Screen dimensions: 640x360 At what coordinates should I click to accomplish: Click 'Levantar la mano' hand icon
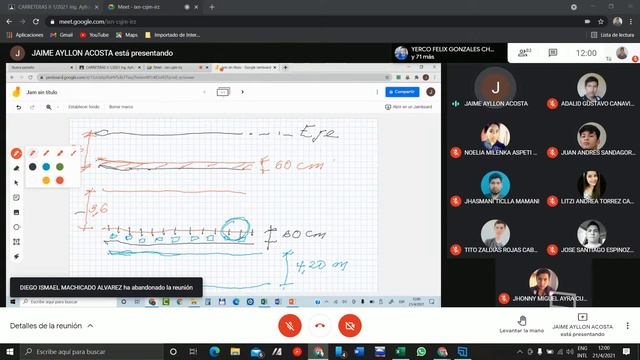(x=522, y=324)
